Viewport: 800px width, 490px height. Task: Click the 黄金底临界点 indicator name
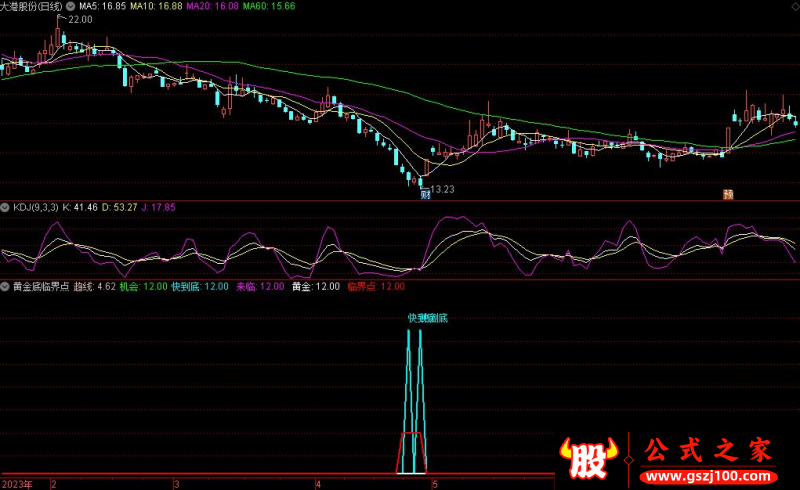click(41, 286)
